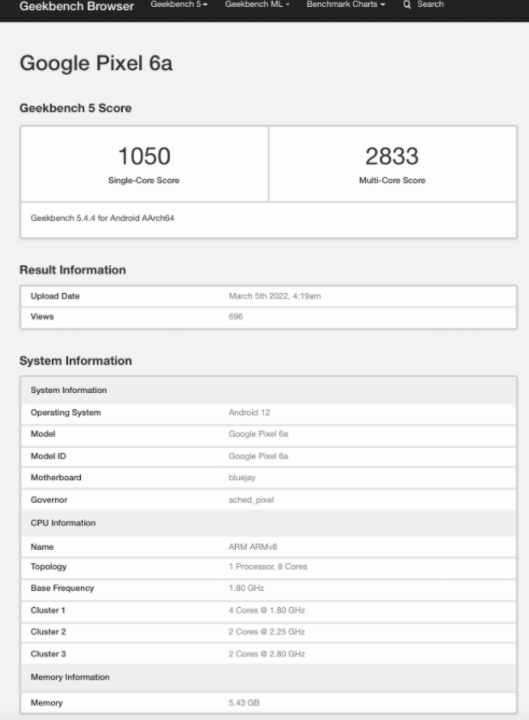
Task: Open the Benchmark Charts dropdown
Action: pyautogui.click(x=346, y=5)
